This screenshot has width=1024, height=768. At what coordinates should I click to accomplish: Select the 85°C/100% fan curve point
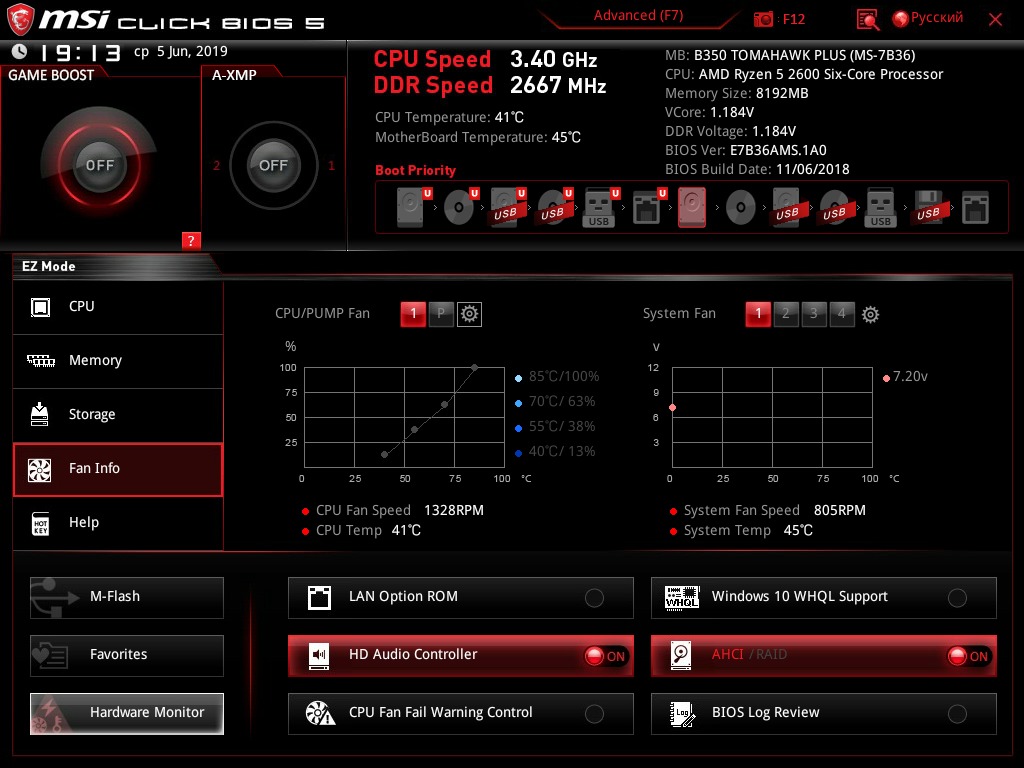click(x=475, y=368)
